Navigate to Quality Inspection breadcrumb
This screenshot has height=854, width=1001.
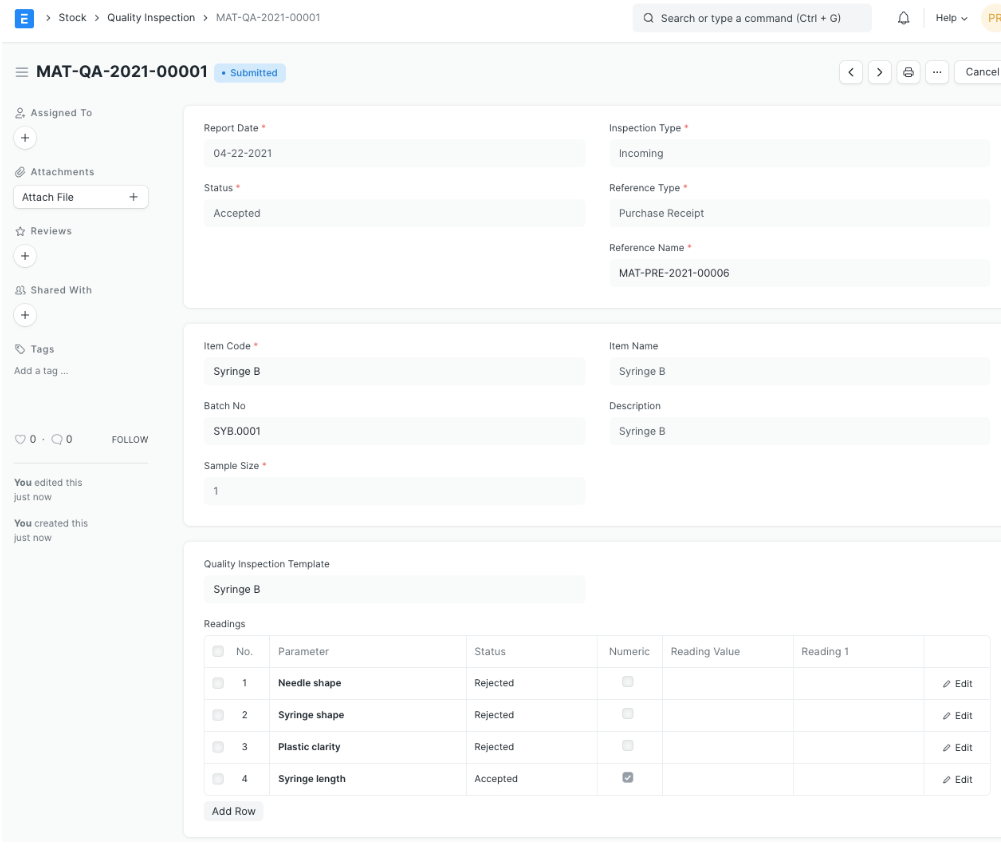tap(151, 18)
